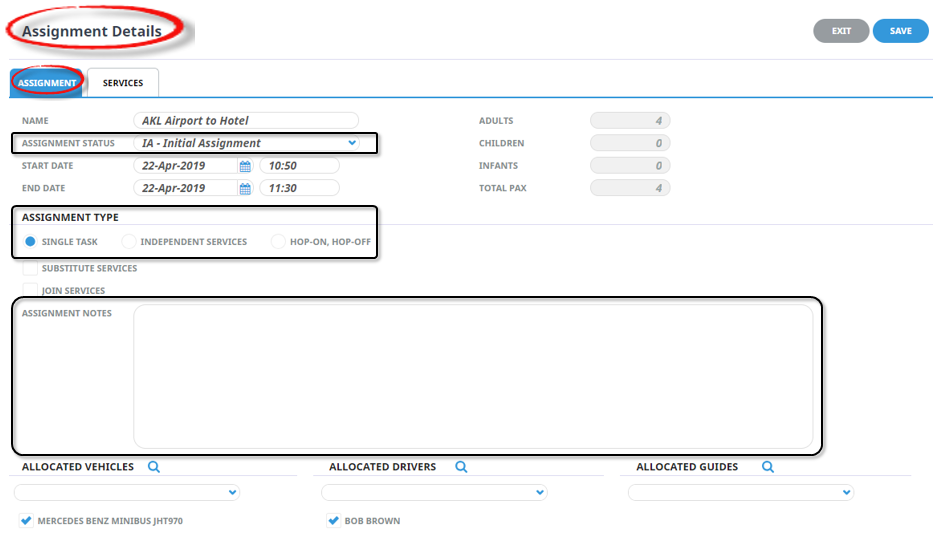
Task: Uncheck the Bob Brown driver checkbox
Action: click(x=333, y=520)
